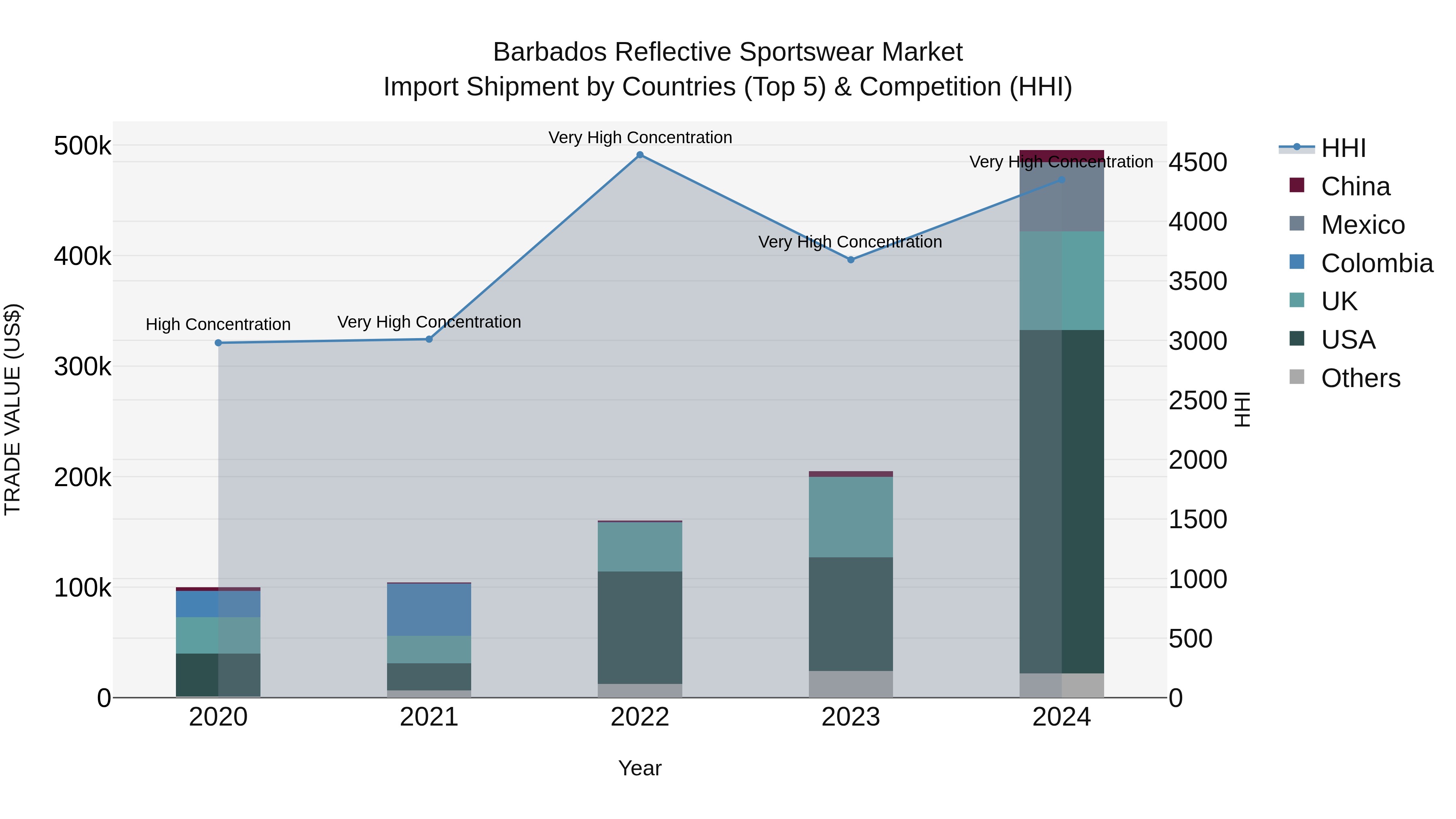The width and height of the screenshot is (1456, 819).
Task: Click the 2021 UK bar segment
Action: (x=429, y=650)
